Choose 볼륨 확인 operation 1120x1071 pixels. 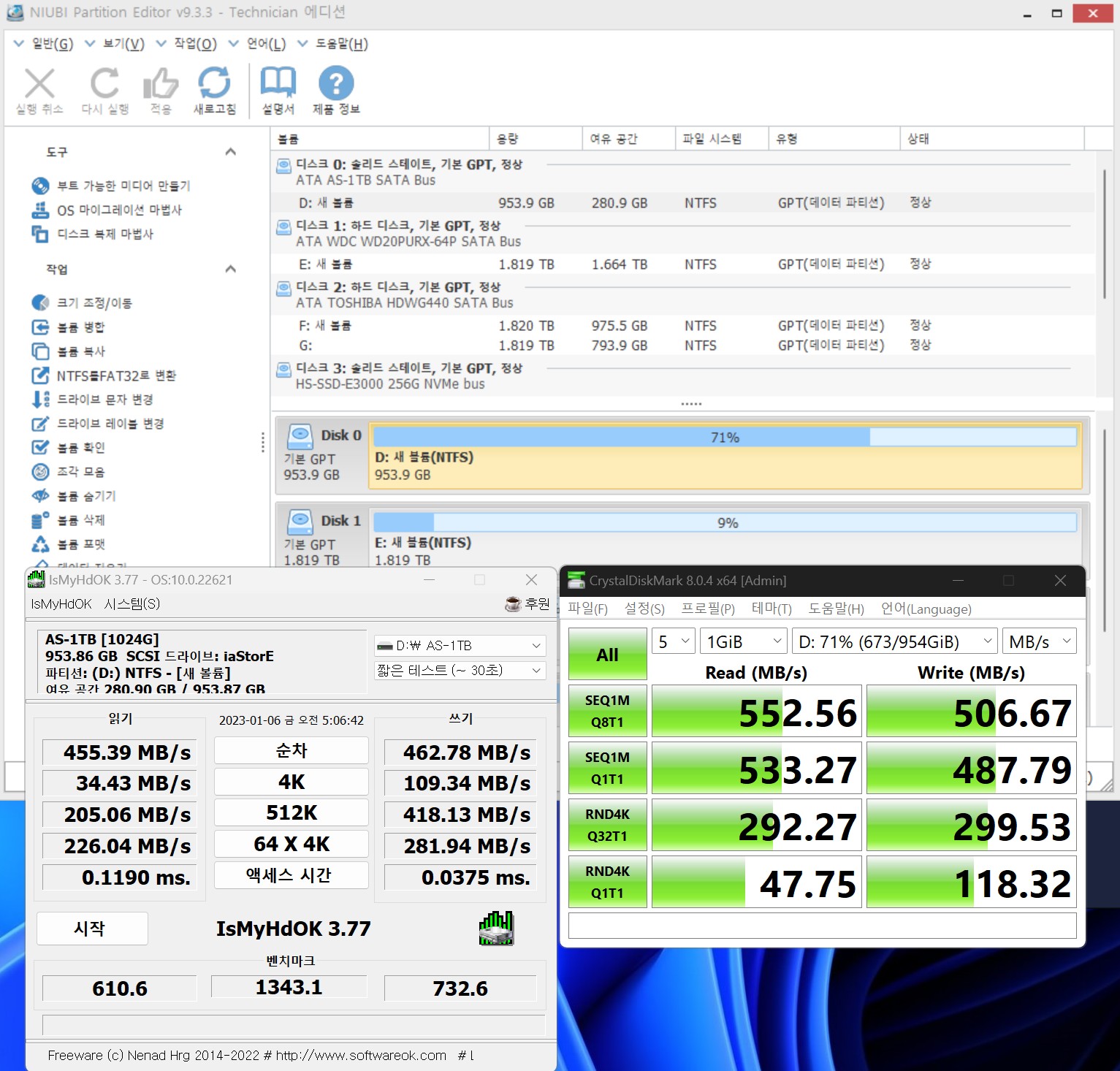pos(69,447)
